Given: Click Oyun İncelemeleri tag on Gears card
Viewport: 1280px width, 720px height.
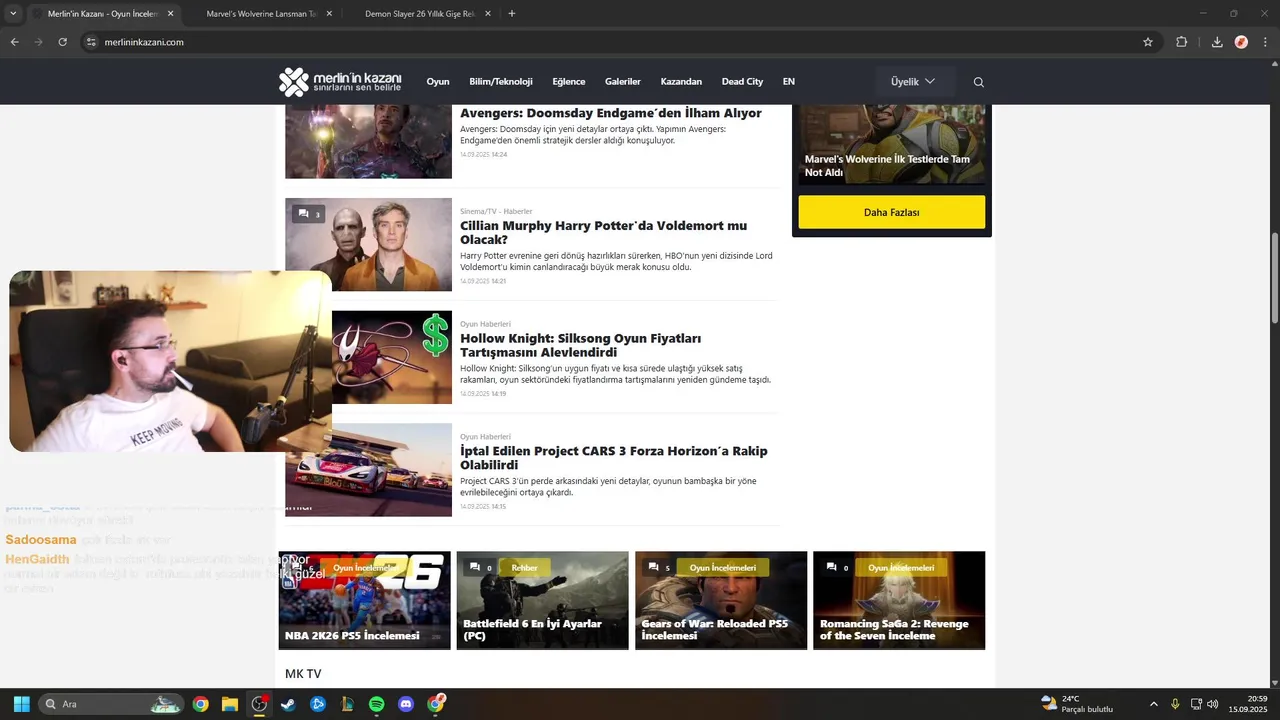Looking at the screenshot, I should (722, 567).
